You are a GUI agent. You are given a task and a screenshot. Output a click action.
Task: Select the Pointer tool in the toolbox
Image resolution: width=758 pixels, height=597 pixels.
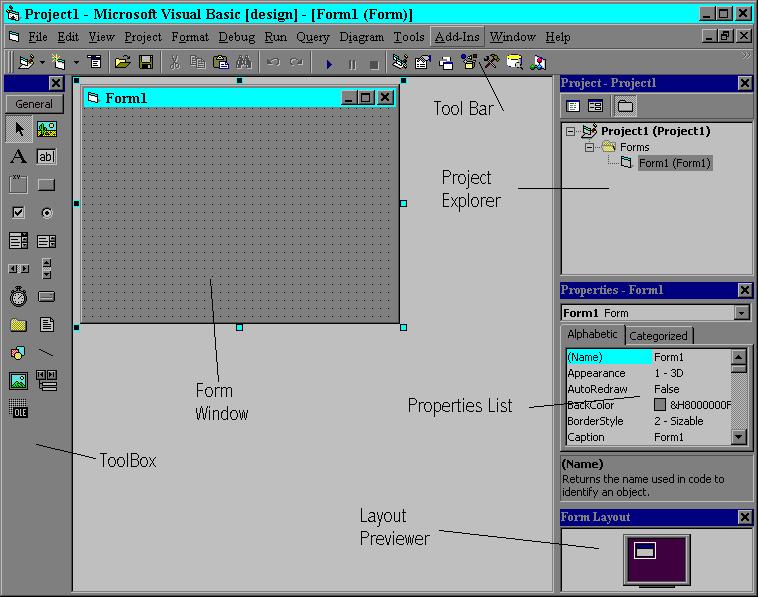tap(19, 129)
